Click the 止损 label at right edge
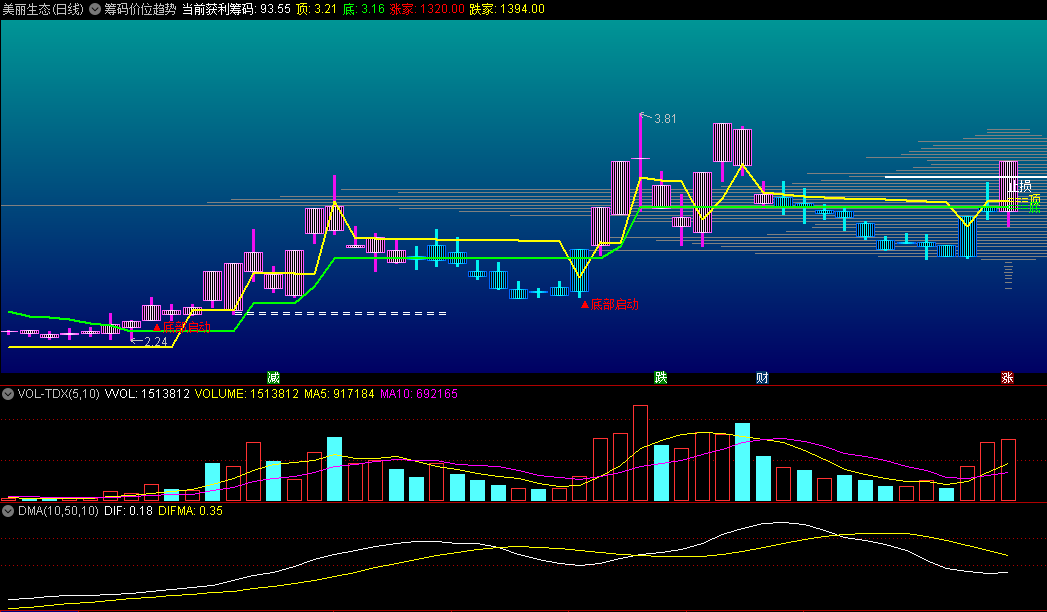Screen dimensions: 1047x612 pos(1020,186)
